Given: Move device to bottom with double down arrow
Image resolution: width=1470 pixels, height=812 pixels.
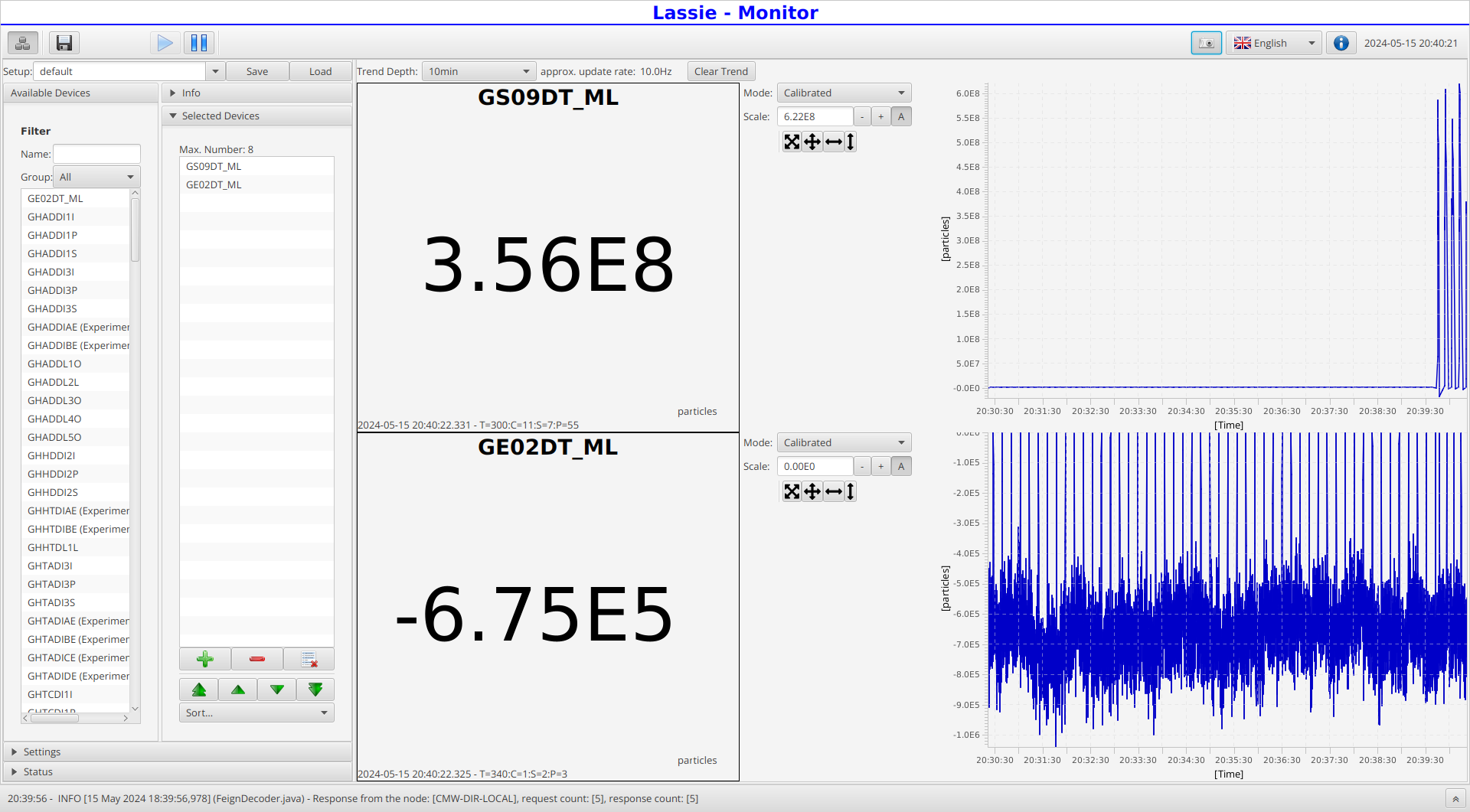Looking at the screenshot, I should (x=315, y=690).
